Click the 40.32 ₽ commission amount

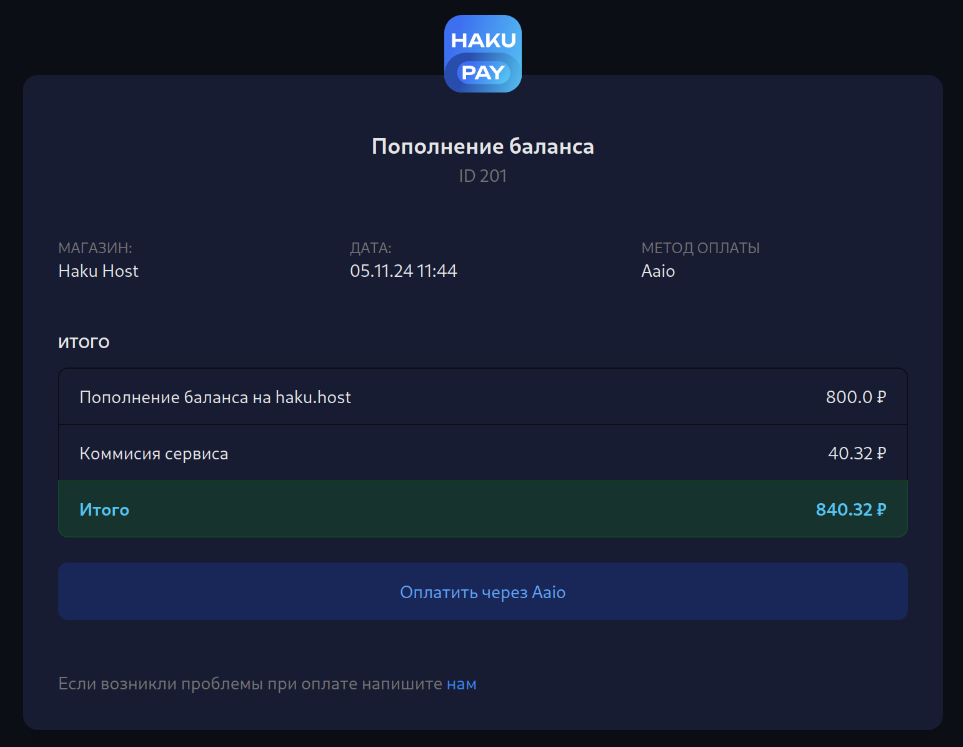pyautogui.click(x=856, y=453)
